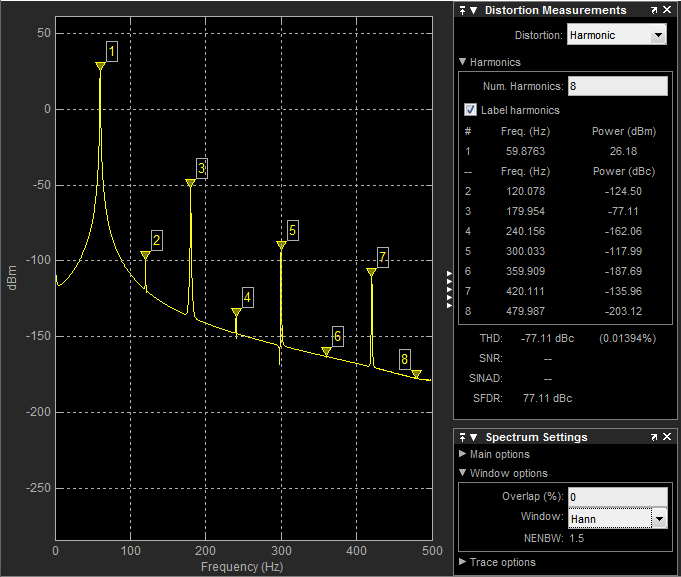681x577 pixels.
Task: Undock the Distortion Measurements panel
Action: tap(654, 10)
